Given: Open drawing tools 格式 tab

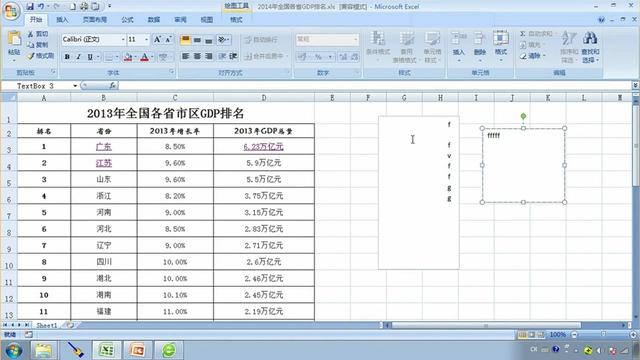Looking at the screenshot, I should pos(236,20).
